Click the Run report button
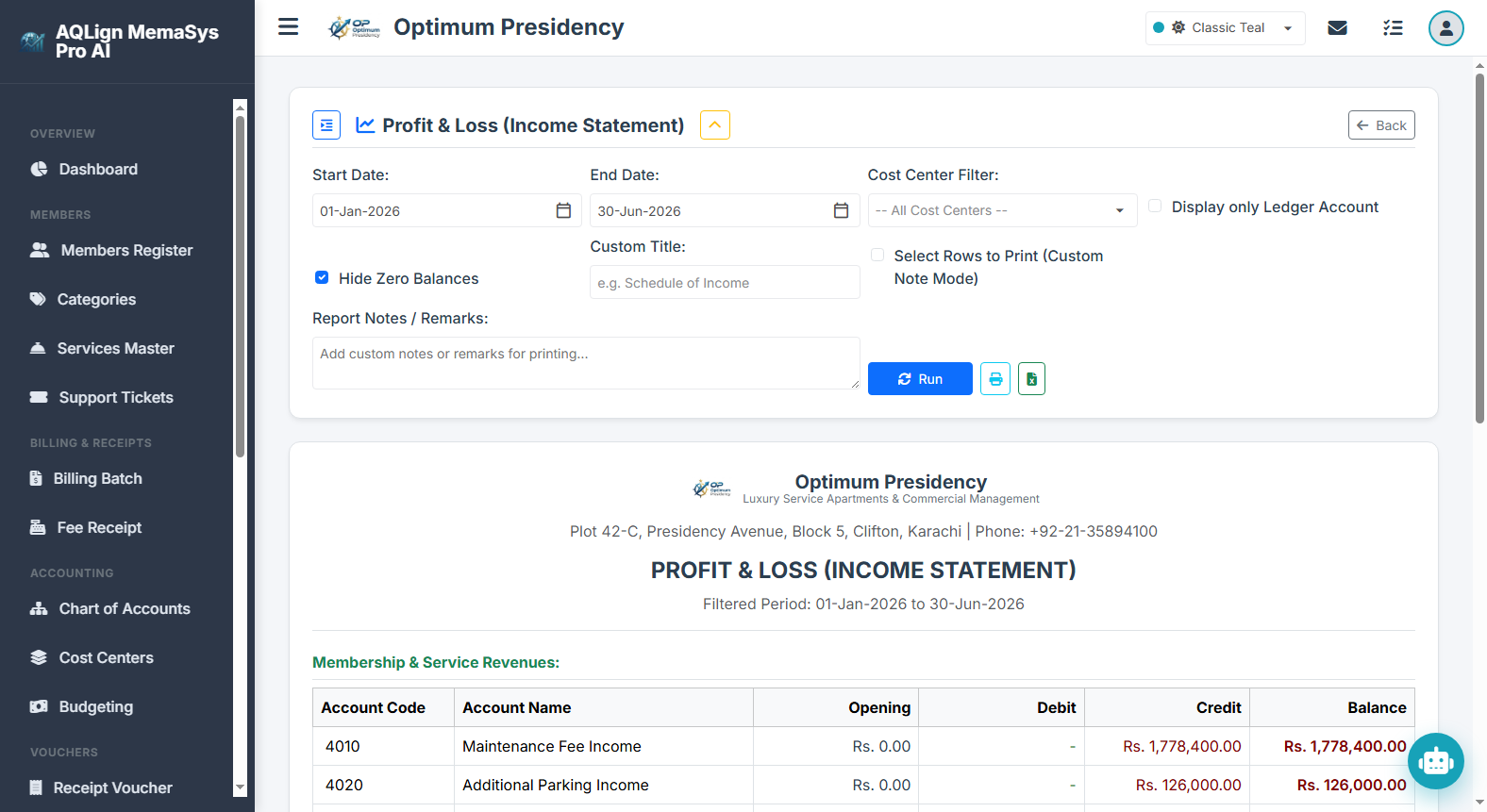This screenshot has height=812, width=1487. [x=920, y=378]
